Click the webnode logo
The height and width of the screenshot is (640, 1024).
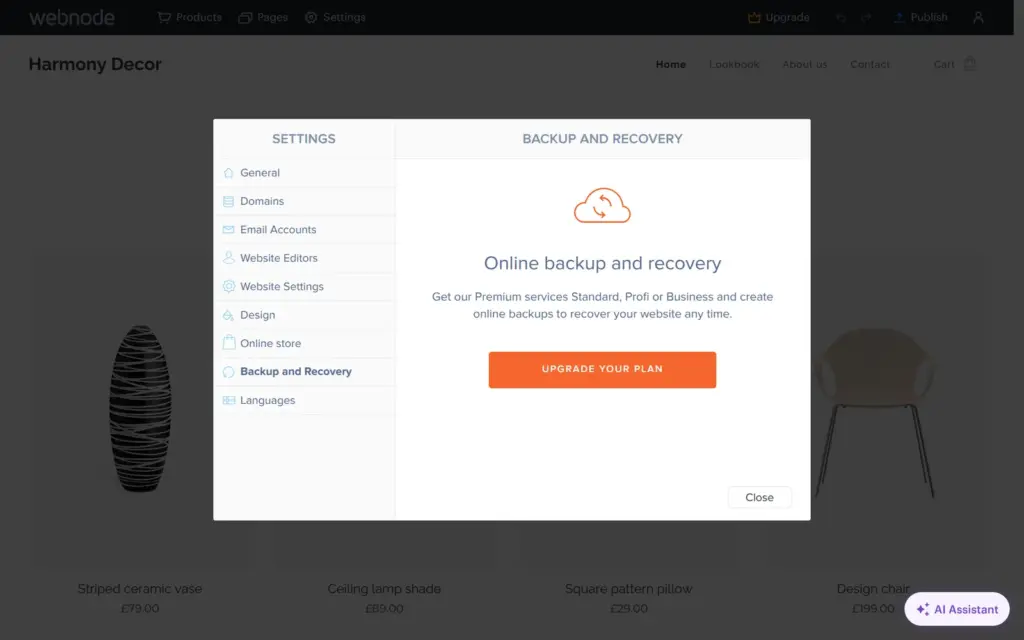pos(72,18)
